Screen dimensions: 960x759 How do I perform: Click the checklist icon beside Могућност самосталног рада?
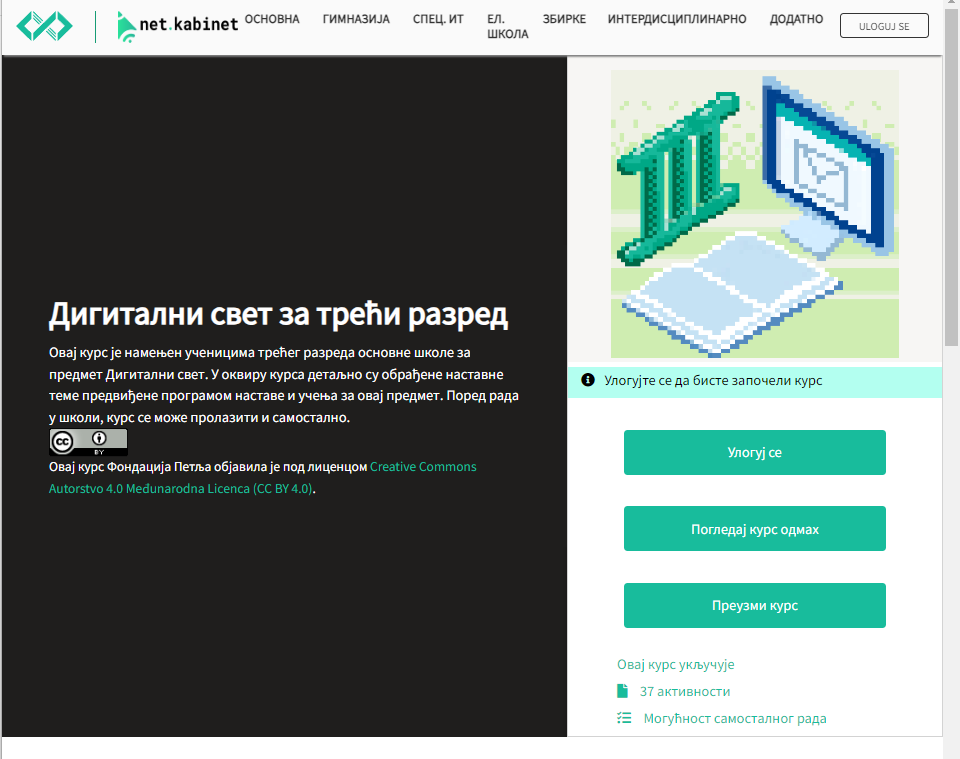624,718
